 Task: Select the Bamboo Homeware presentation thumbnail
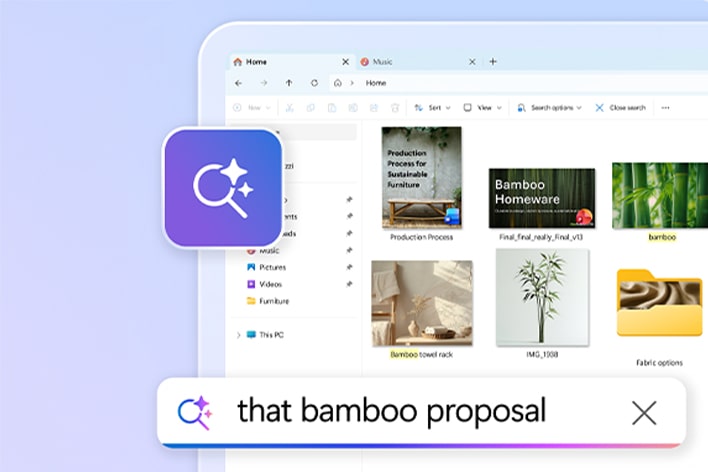(x=541, y=198)
